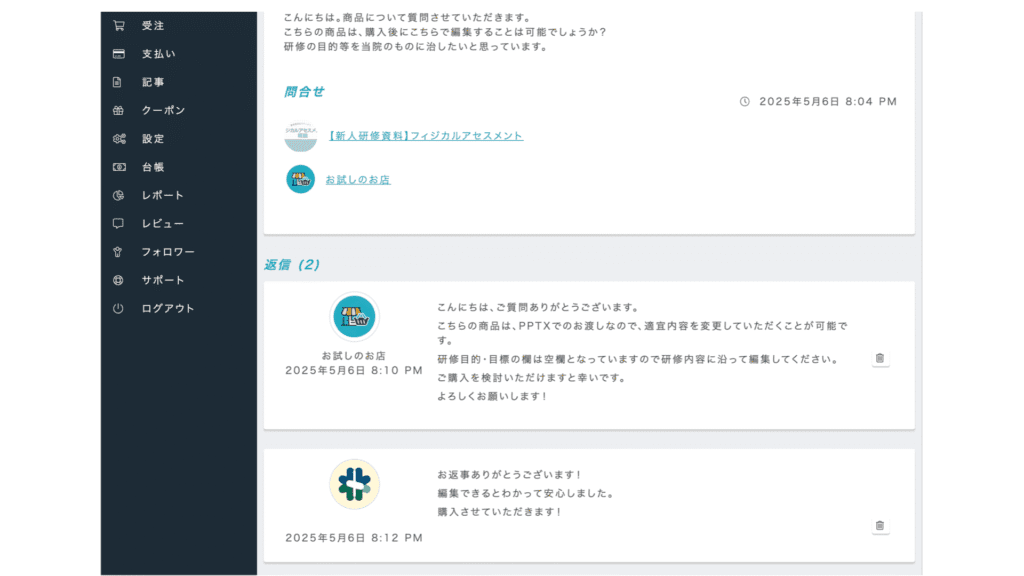Click the gears icon for 設定
This screenshot has height=576, width=1024.
click(119, 138)
